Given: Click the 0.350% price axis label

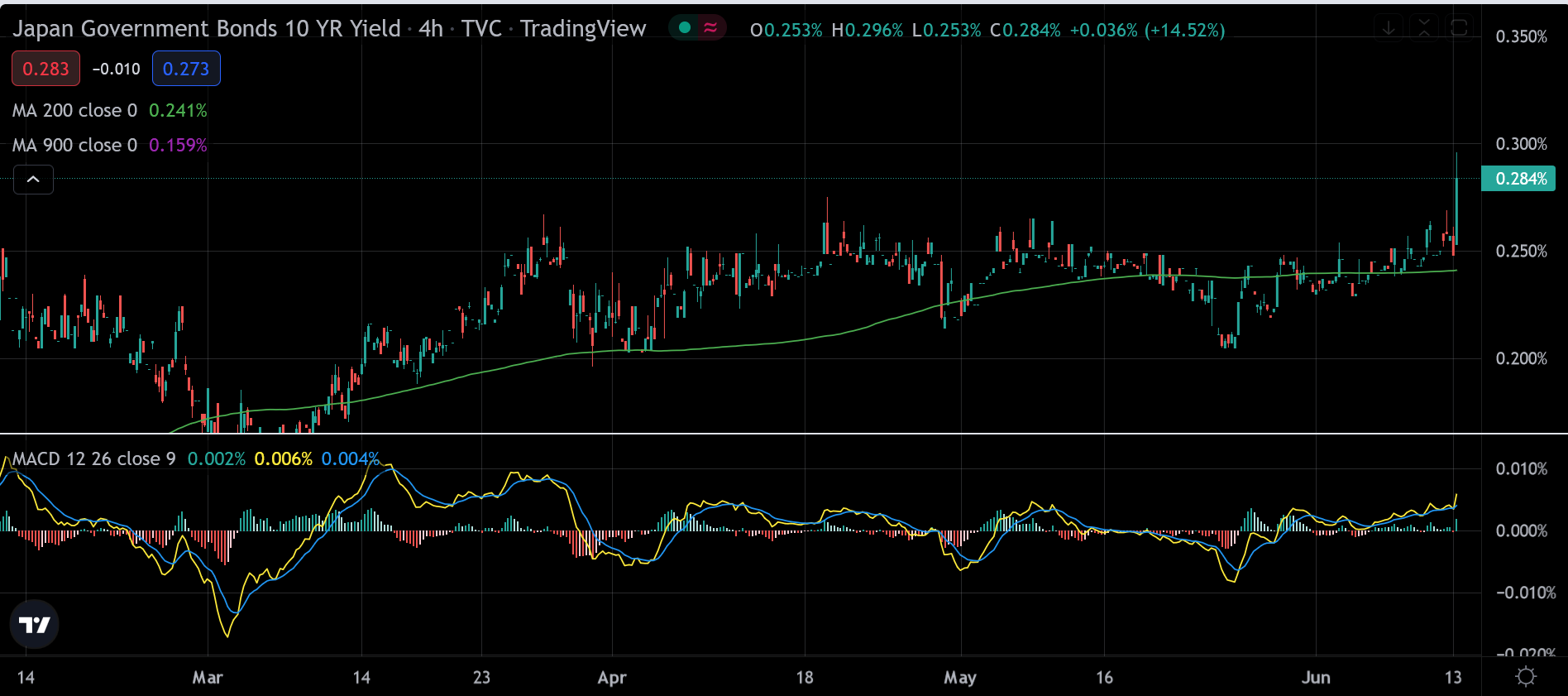Looking at the screenshot, I should pyautogui.click(x=1522, y=36).
